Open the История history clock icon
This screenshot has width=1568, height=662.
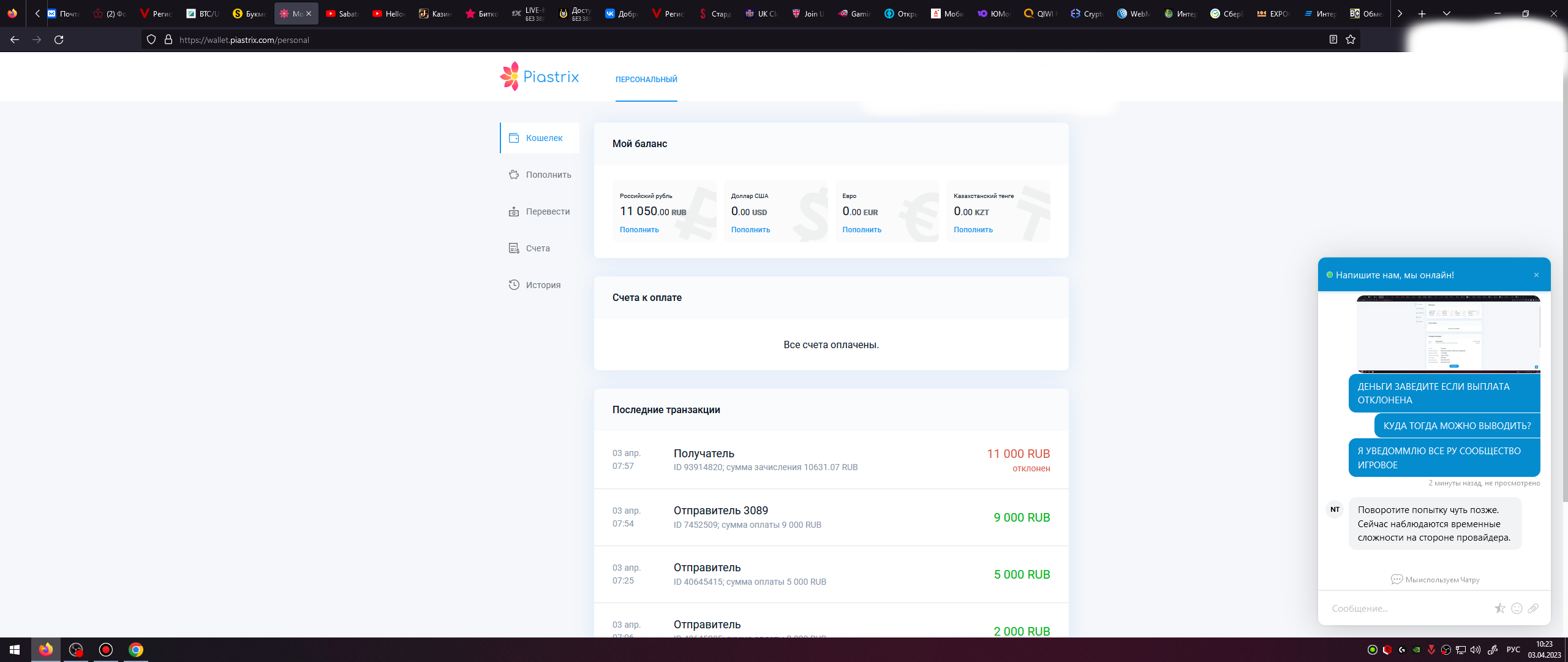pos(514,285)
